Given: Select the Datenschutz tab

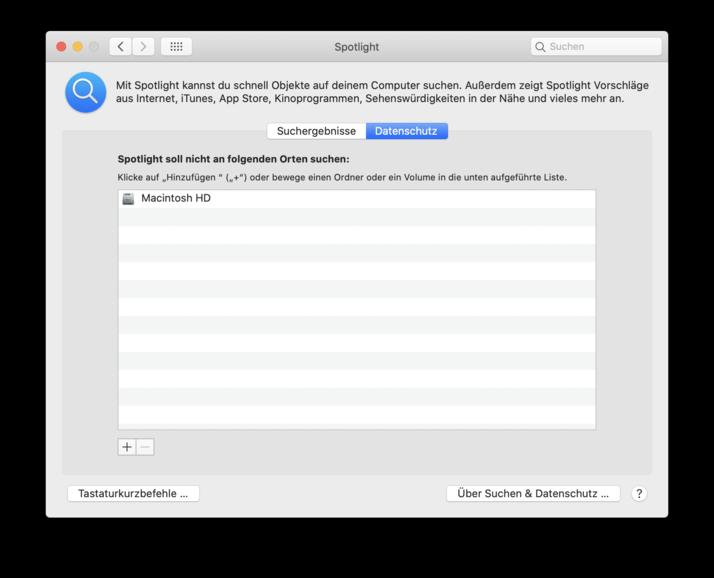Looking at the screenshot, I should tap(406, 131).
